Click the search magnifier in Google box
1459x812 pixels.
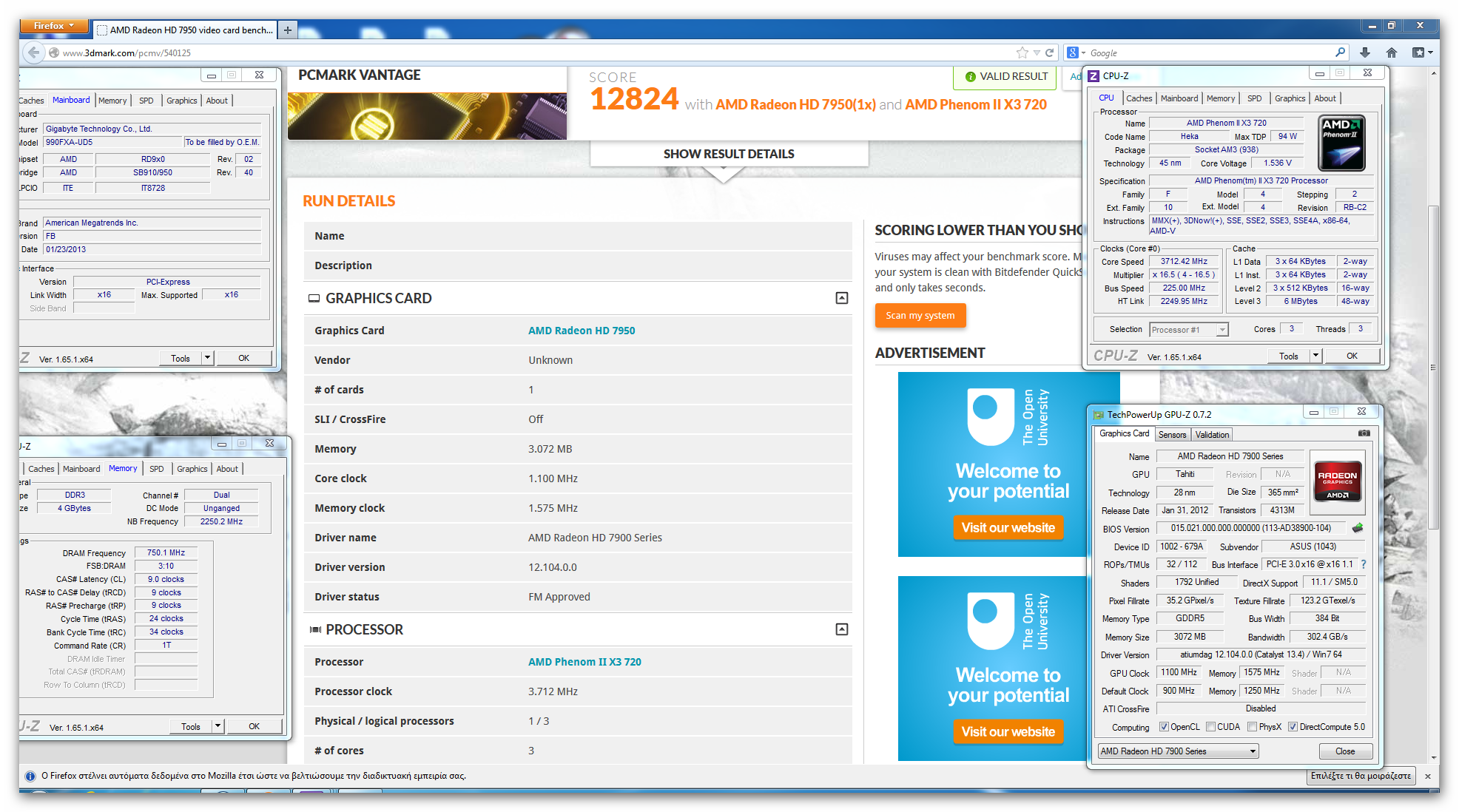click(1340, 53)
